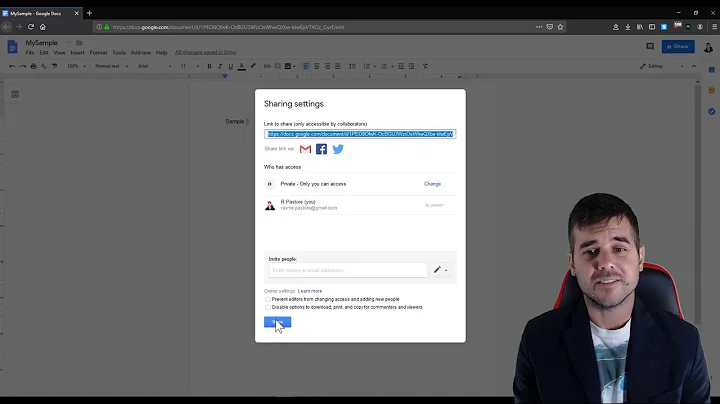Click the Paint format toolbar icon
This screenshot has width=720, height=404.
55,66
